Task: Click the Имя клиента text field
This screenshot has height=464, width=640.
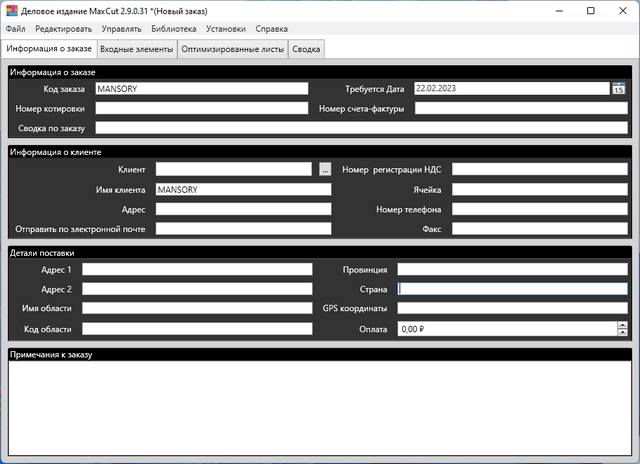Action: click(243, 190)
